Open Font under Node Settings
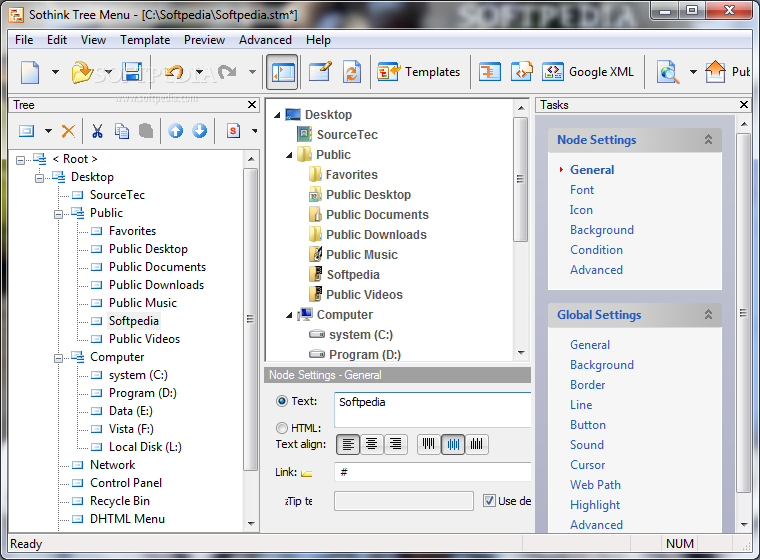760x560 pixels. pos(582,190)
